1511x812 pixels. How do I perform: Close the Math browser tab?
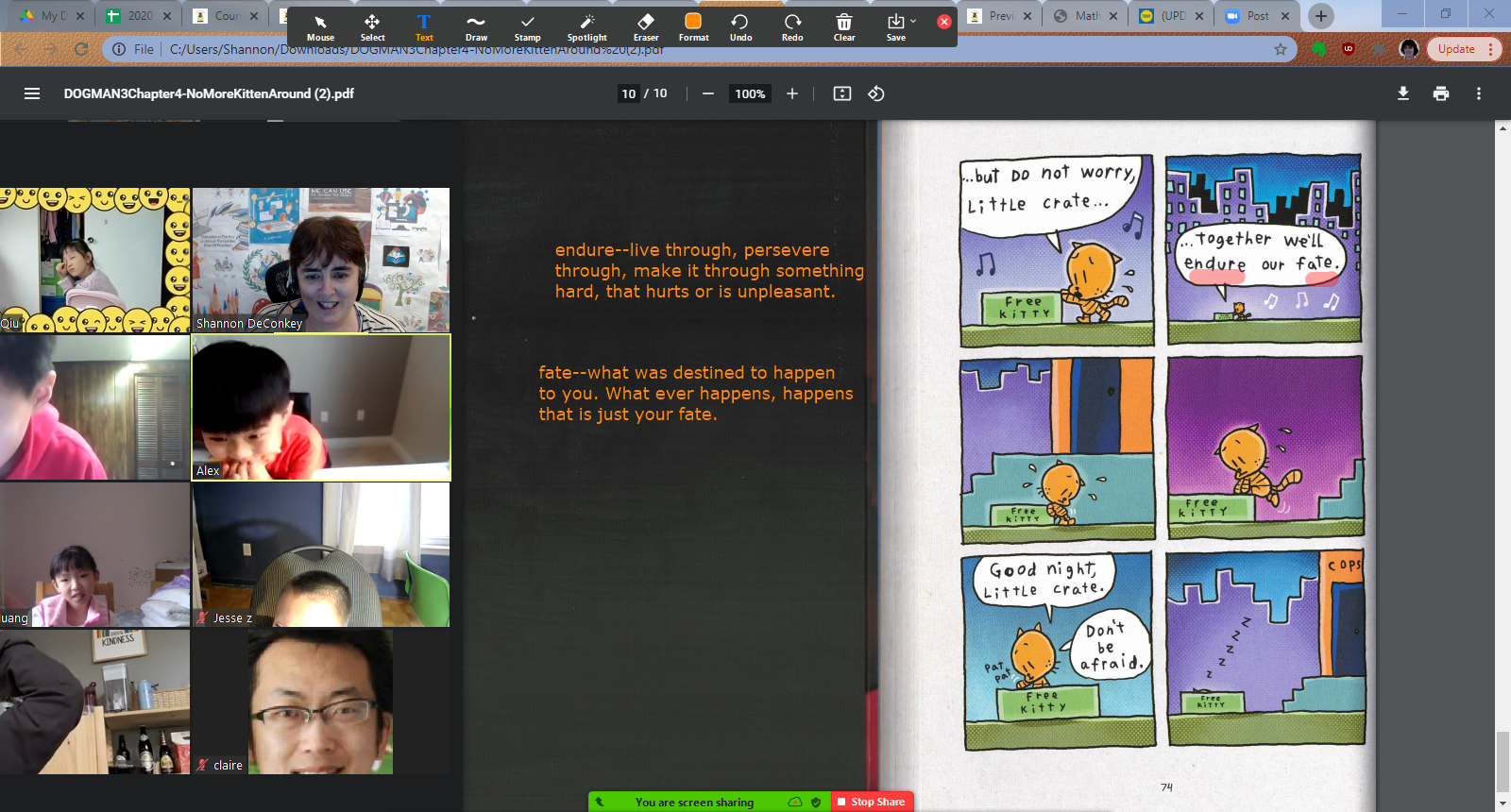coord(1113,16)
